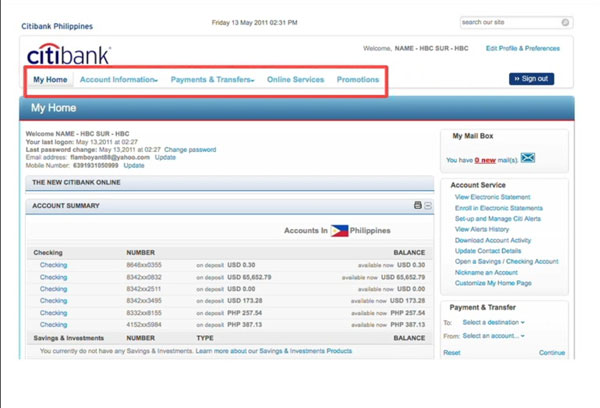Click the Friday 13 May 2011 date text

point(254,23)
